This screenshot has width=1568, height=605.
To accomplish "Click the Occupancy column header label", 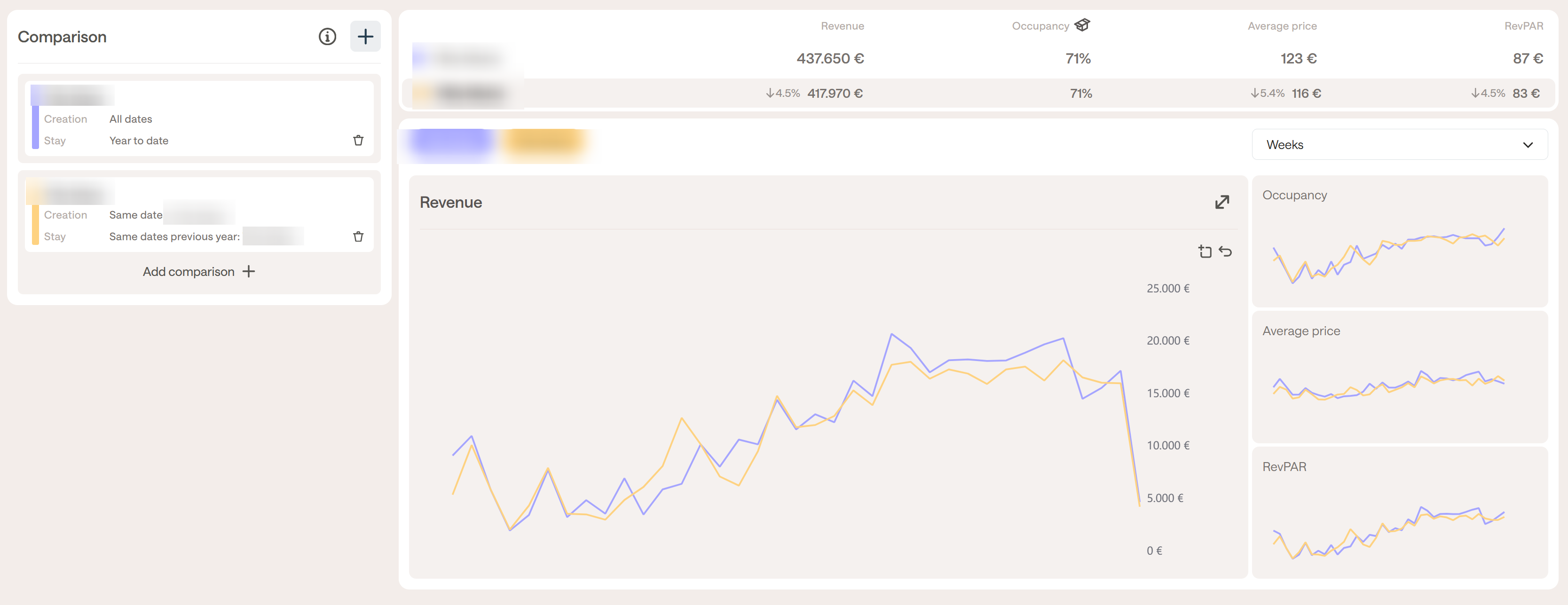I will (1040, 26).
